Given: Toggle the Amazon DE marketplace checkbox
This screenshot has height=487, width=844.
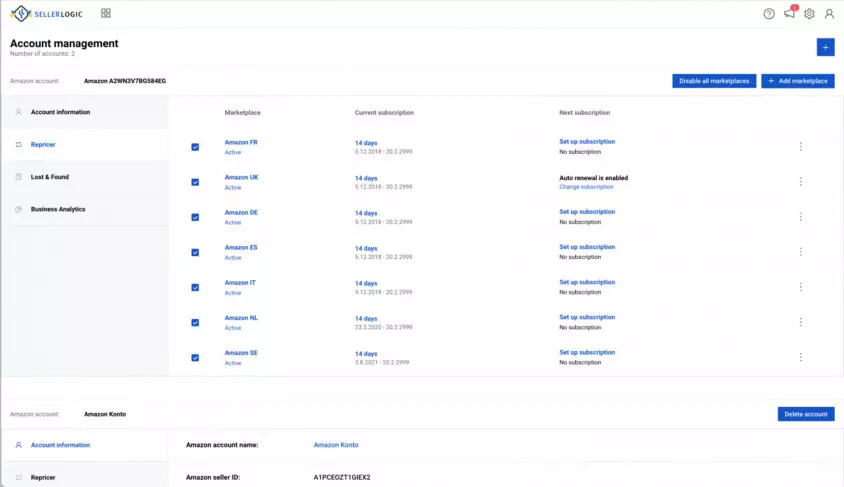Looking at the screenshot, I should point(195,217).
